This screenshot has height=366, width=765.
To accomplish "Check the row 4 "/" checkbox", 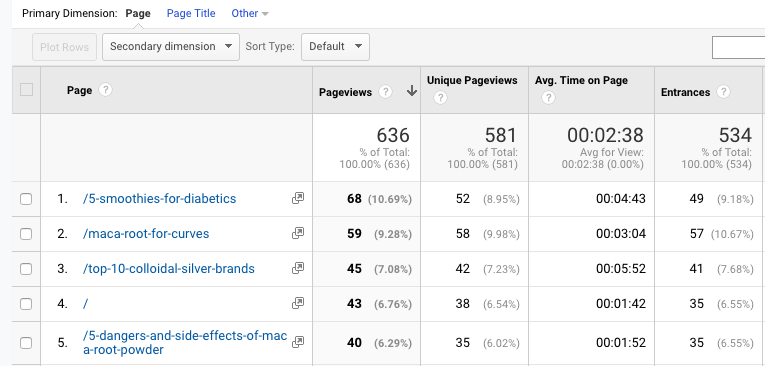I will pos(26,304).
